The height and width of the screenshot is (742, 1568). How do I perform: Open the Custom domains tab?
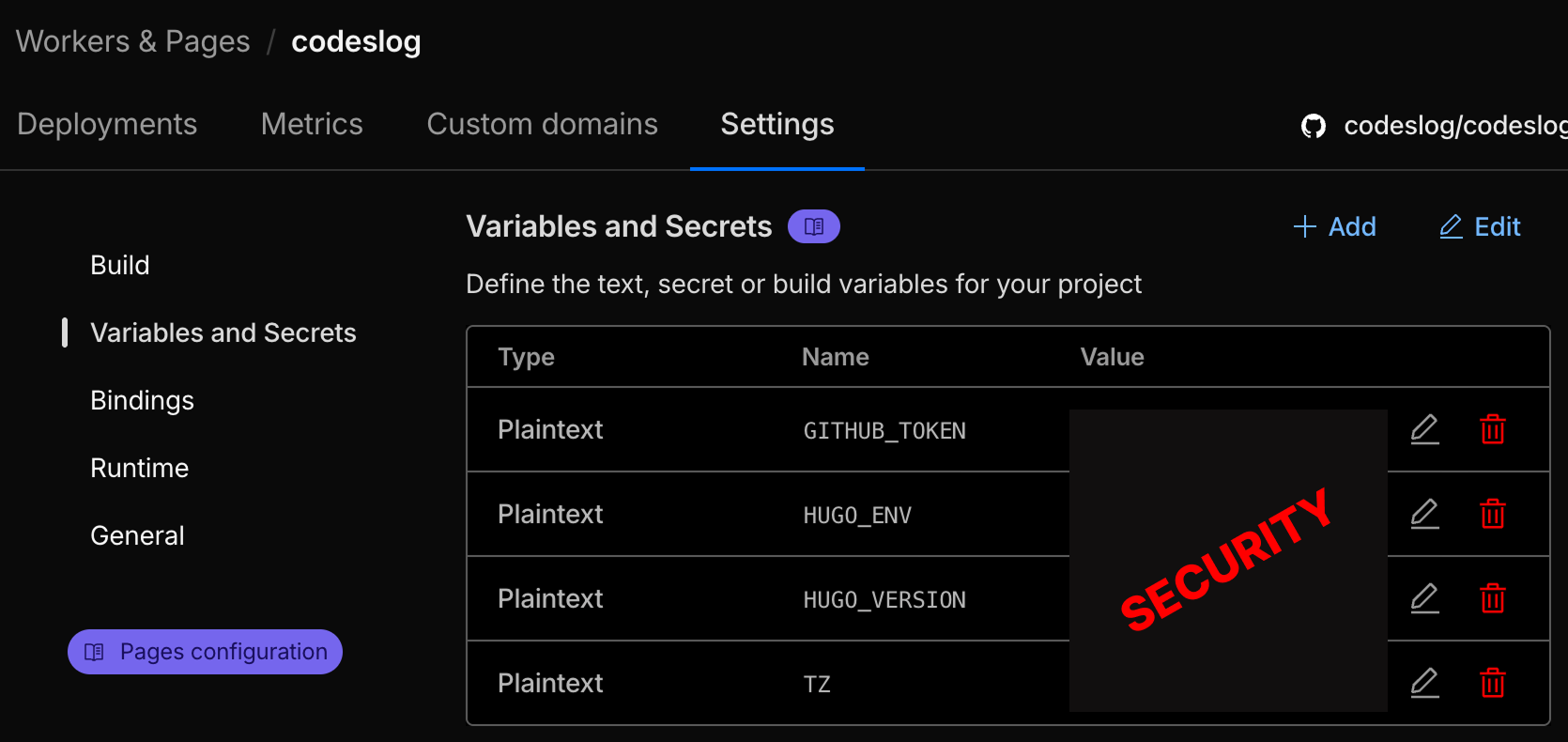[542, 123]
